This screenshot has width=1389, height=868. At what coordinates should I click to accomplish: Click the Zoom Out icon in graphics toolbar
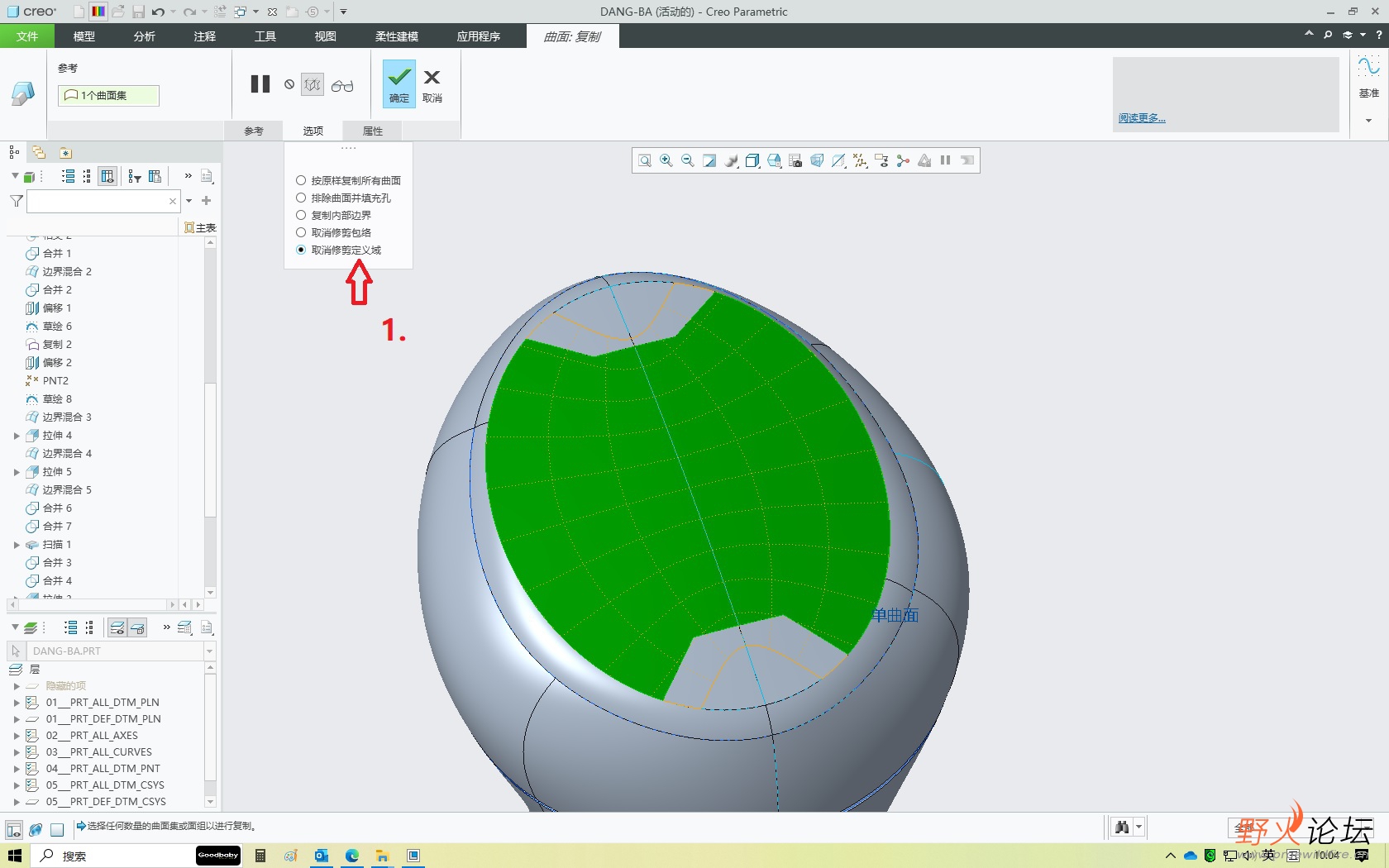688,161
